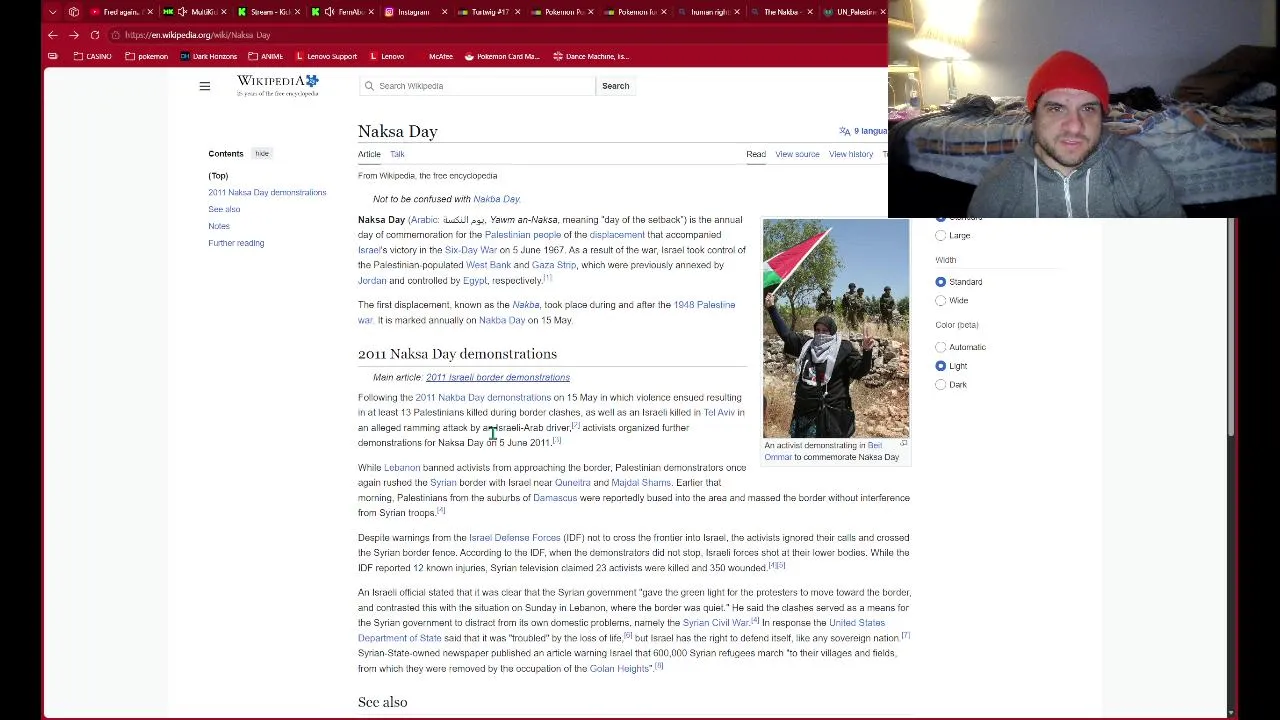Screen dimensions: 1280x720
Task: Open the Wikipedia main menu hamburger icon
Action: tap(204, 86)
